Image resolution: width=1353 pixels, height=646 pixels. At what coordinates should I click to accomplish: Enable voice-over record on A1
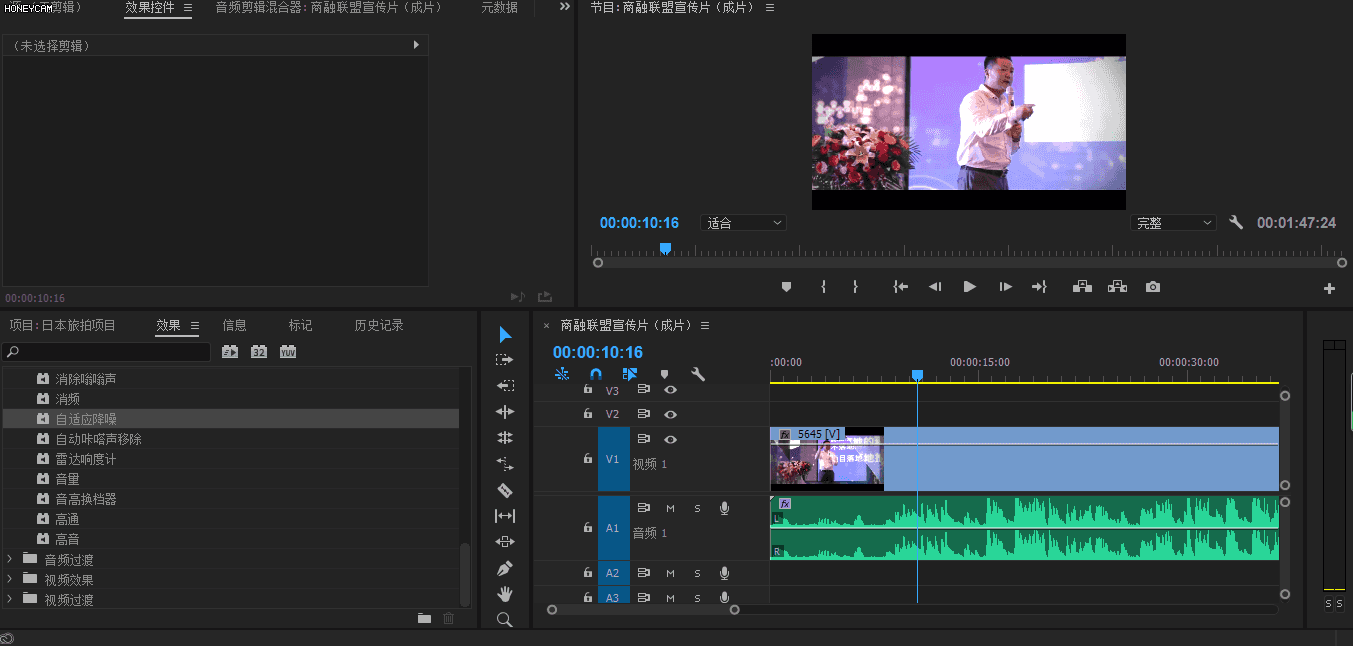coord(724,508)
